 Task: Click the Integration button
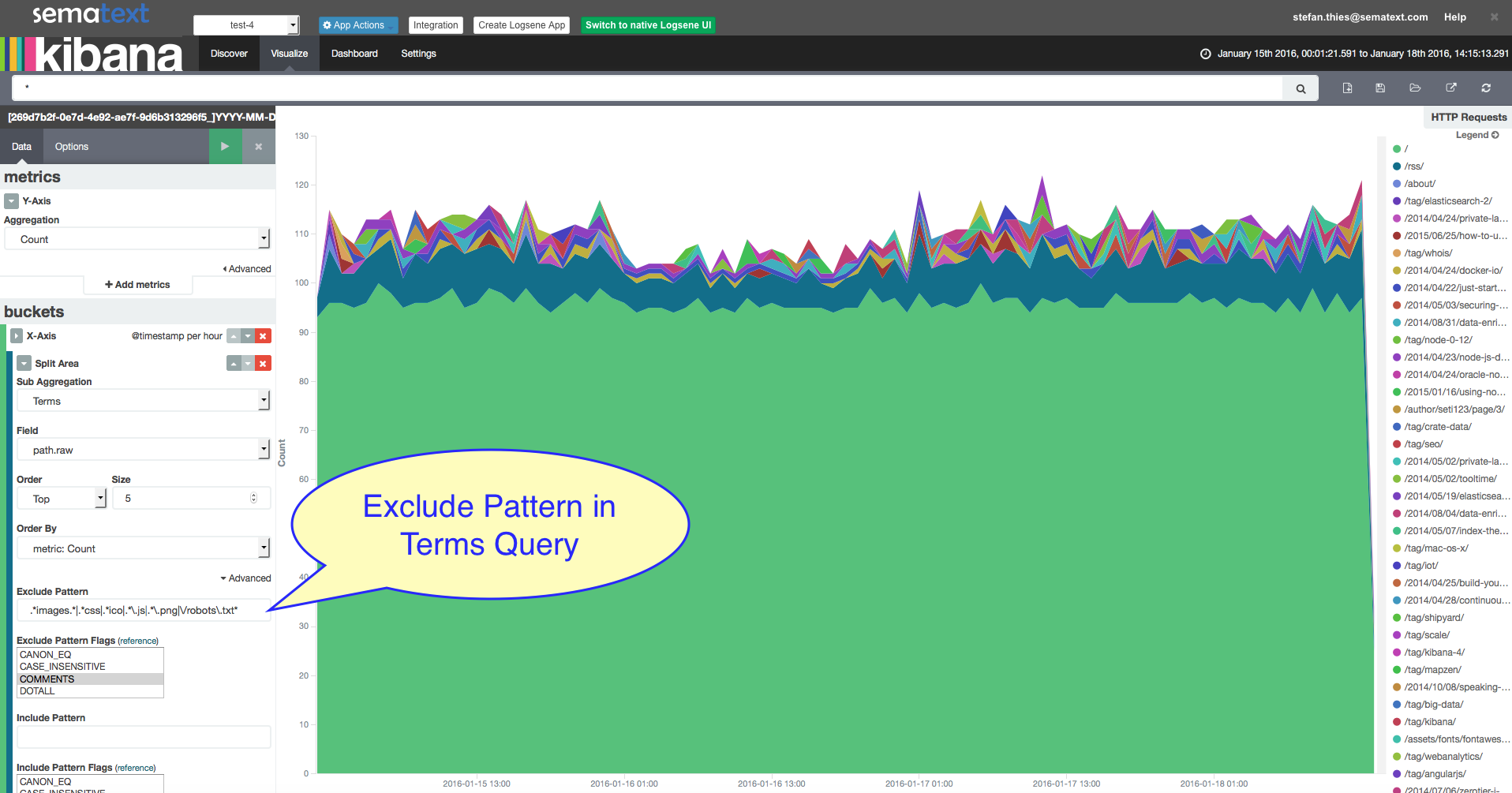tap(436, 25)
